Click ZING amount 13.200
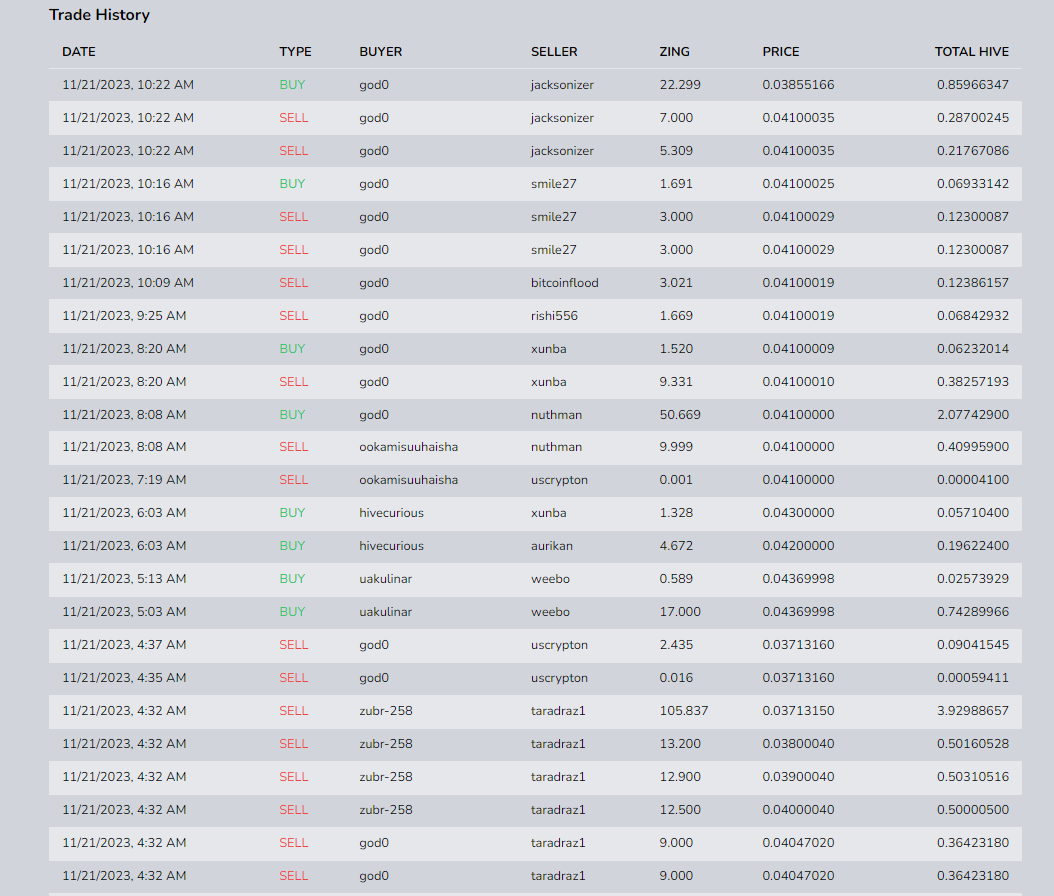This screenshot has width=1054, height=896. (680, 743)
